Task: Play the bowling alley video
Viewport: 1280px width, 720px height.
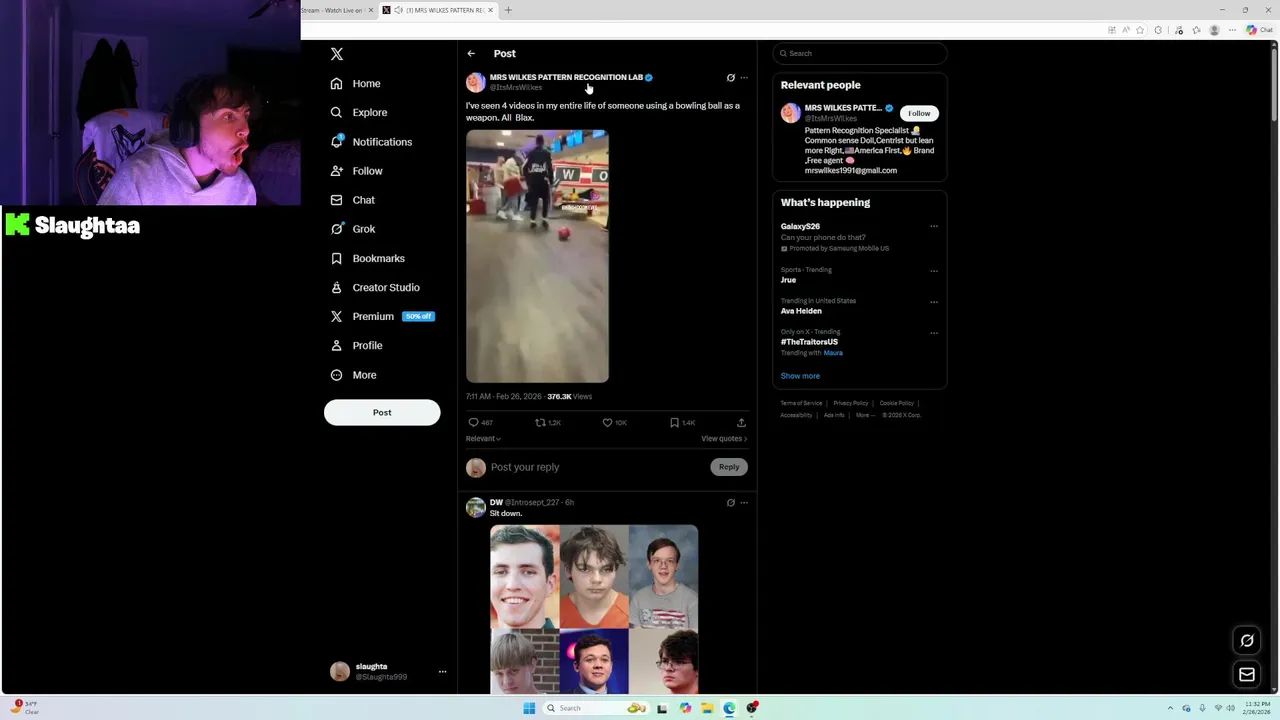Action: (537, 256)
